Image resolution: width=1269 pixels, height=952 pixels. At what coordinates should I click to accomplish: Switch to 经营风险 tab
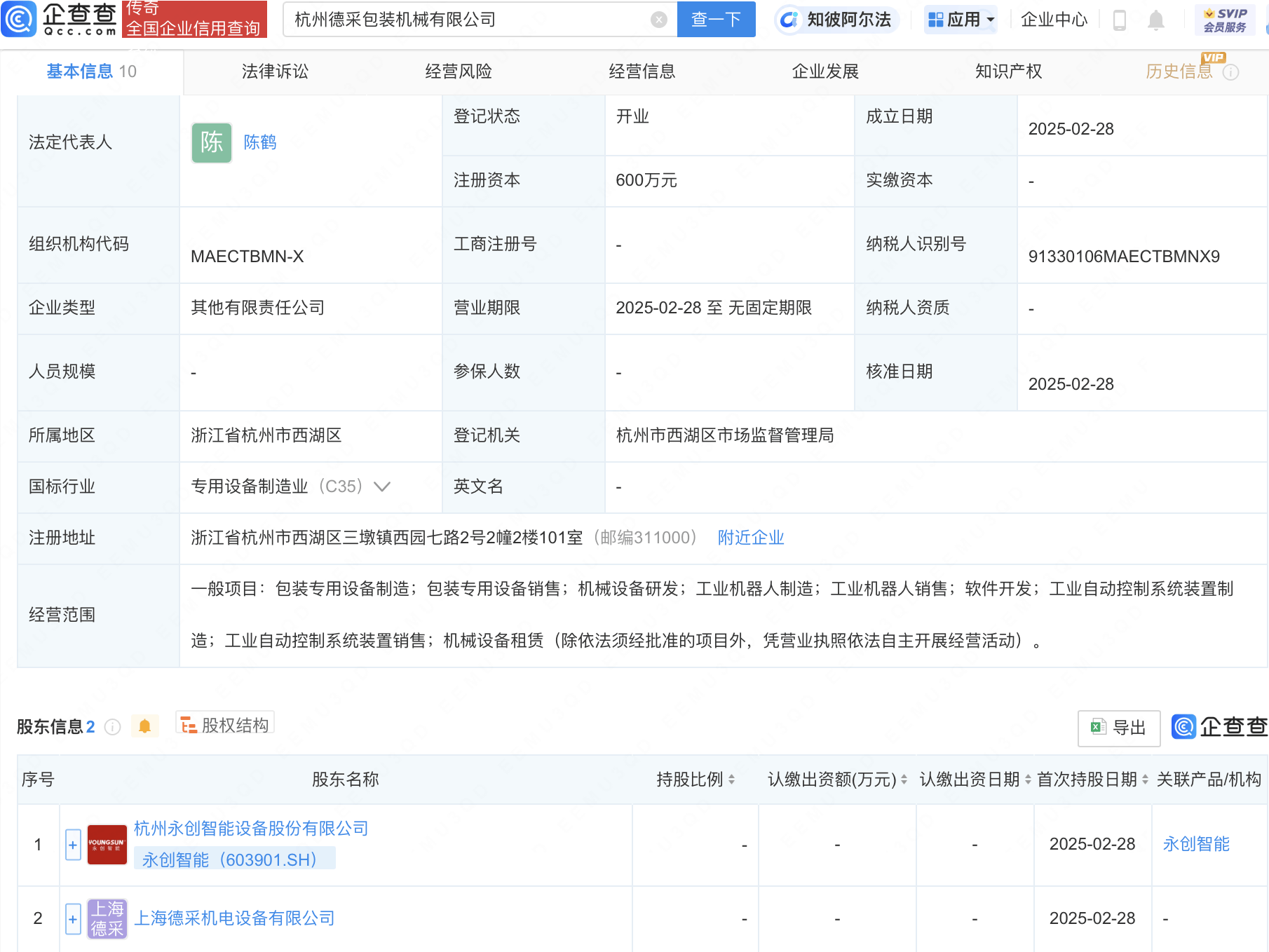tap(459, 72)
